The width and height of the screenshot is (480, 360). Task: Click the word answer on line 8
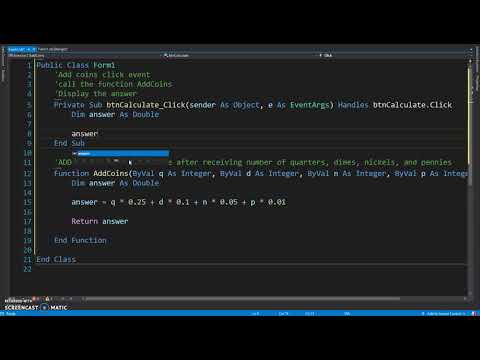click(x=85, y=134)
